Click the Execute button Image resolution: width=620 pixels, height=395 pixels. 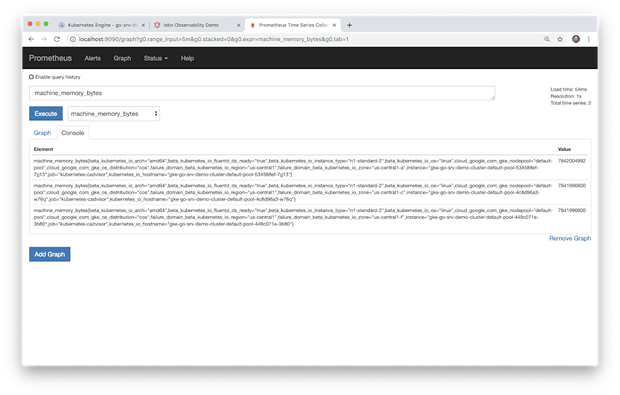coord(46,113)
